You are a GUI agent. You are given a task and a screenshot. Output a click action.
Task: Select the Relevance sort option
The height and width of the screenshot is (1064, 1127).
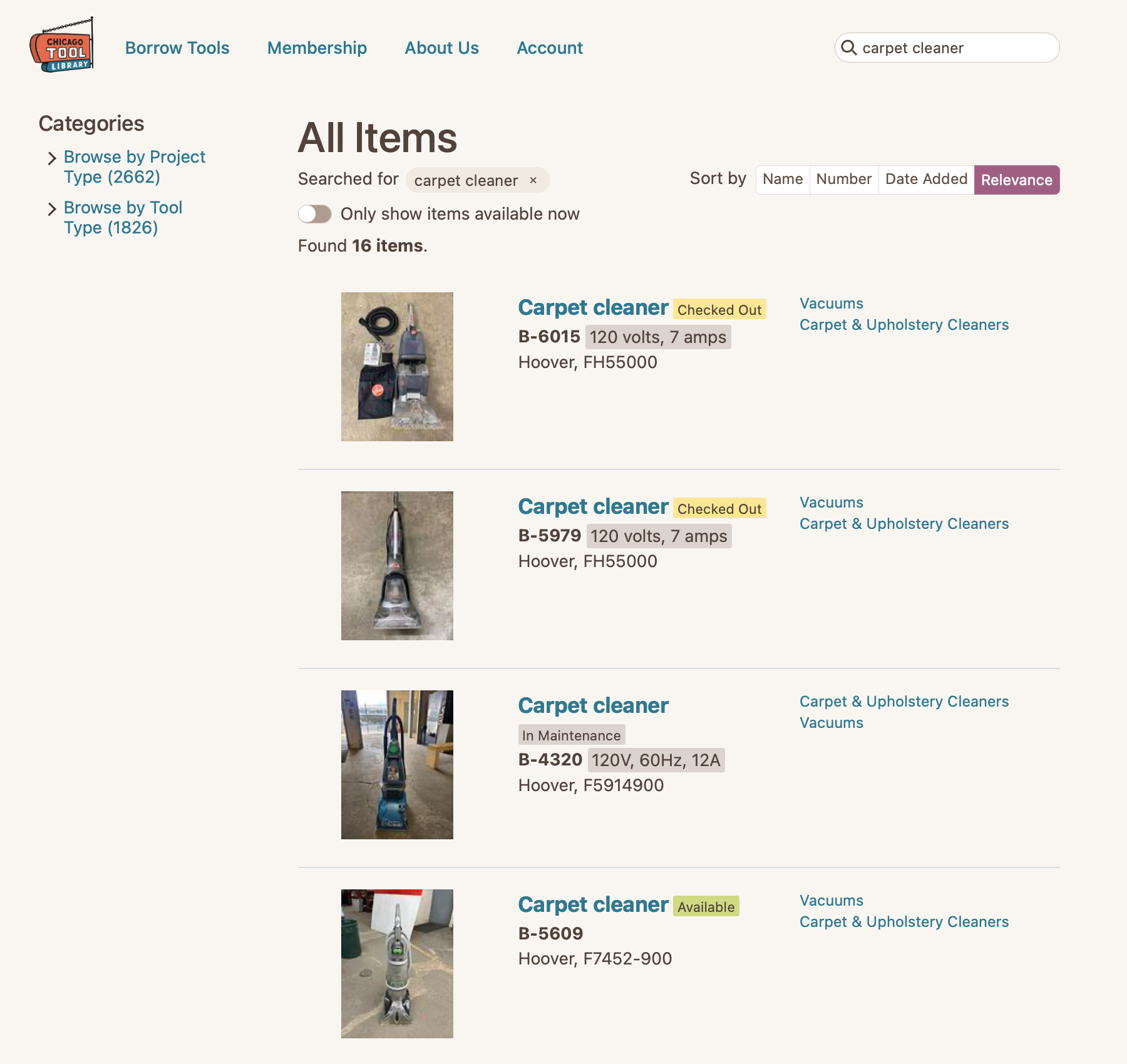pos(1016,180)
